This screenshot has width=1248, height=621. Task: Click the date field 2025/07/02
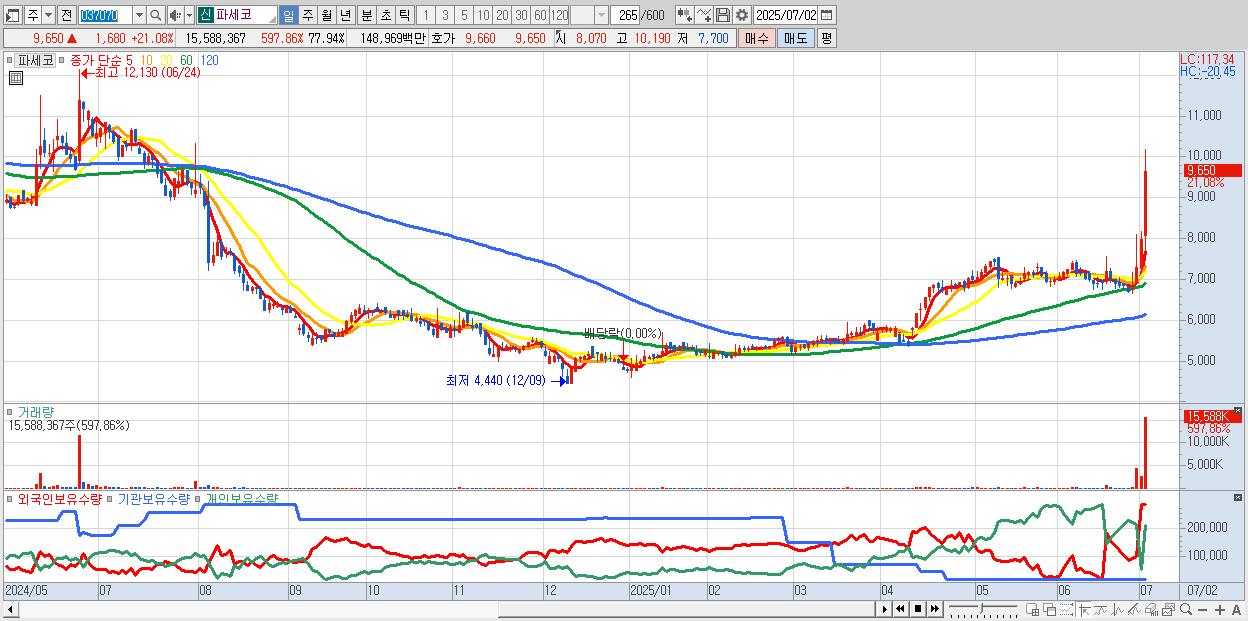(785, 15)
